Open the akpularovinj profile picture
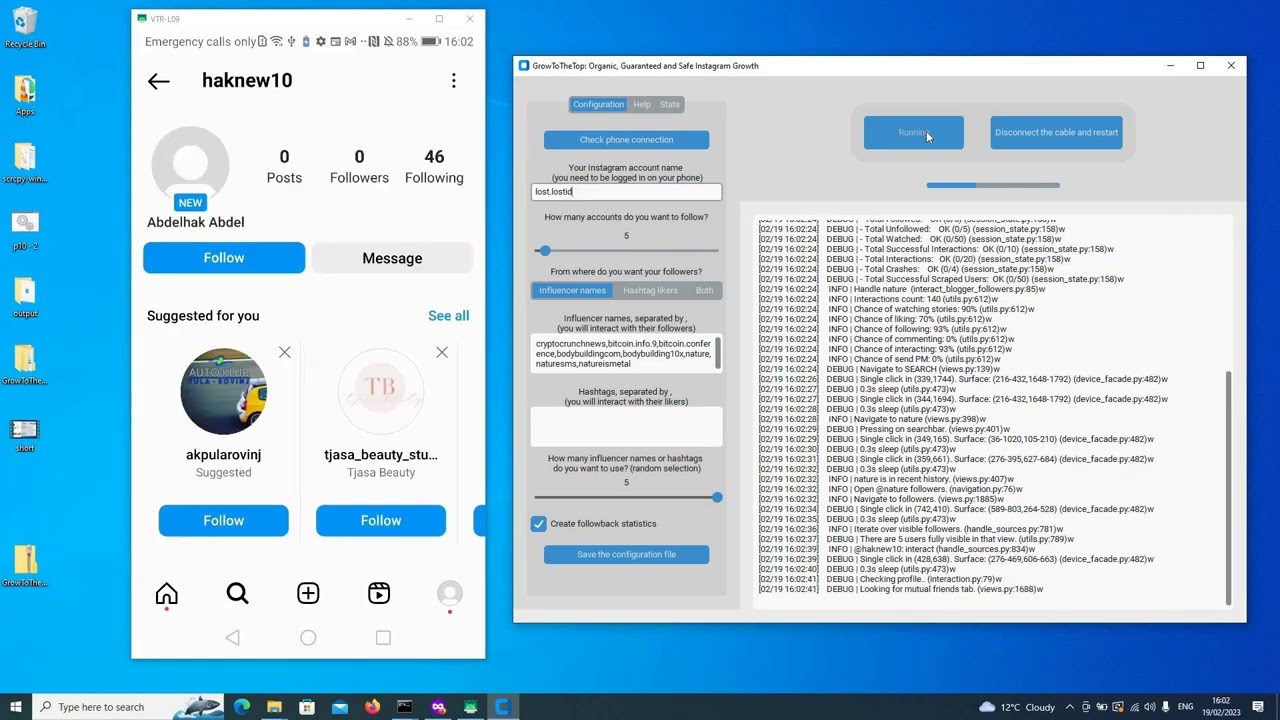1280x720 pixels. pos(223,391)
